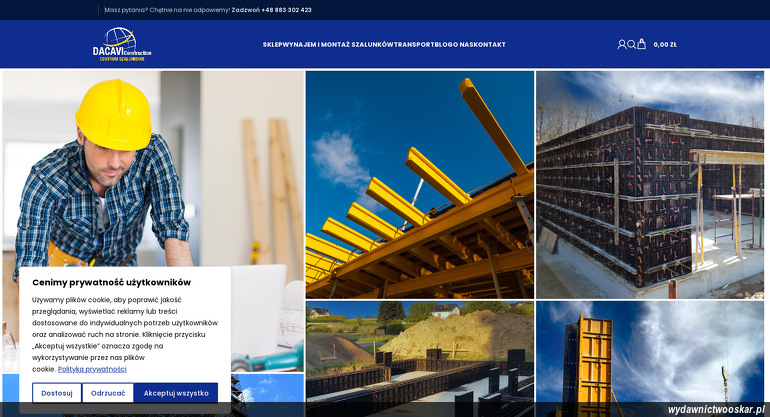
Task: Click the DACAVI Construction logo
Action: coord(122,44)
